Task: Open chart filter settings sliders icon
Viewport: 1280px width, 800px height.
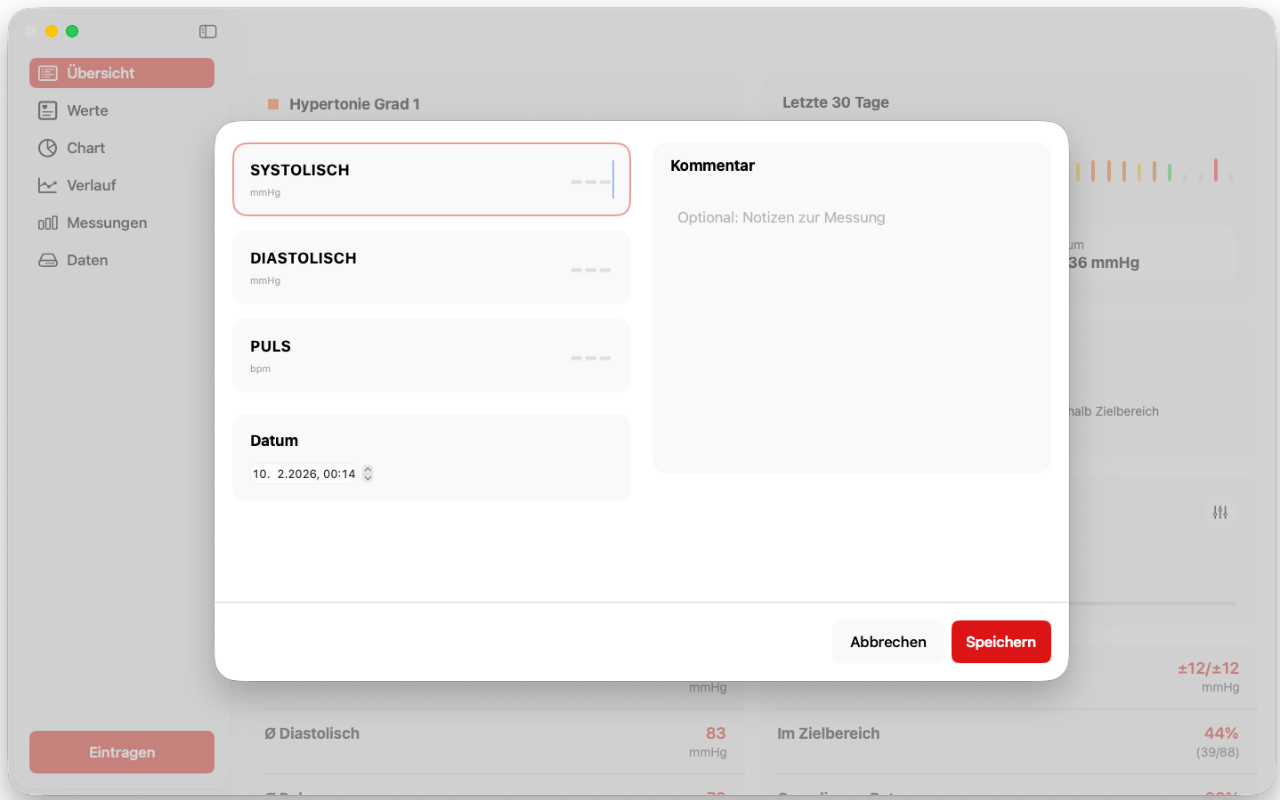Action: 1220,512
